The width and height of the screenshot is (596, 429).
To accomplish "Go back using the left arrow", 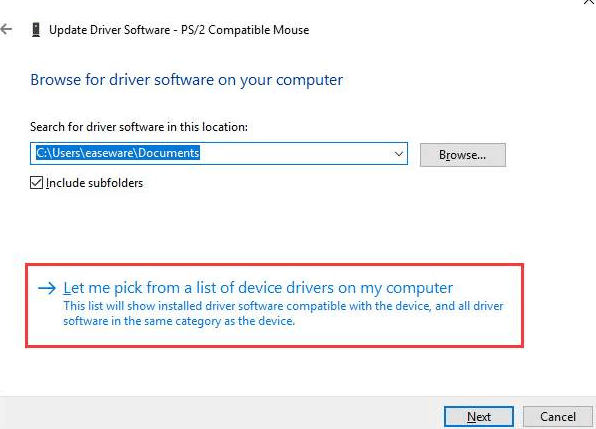I will [6, 29].
